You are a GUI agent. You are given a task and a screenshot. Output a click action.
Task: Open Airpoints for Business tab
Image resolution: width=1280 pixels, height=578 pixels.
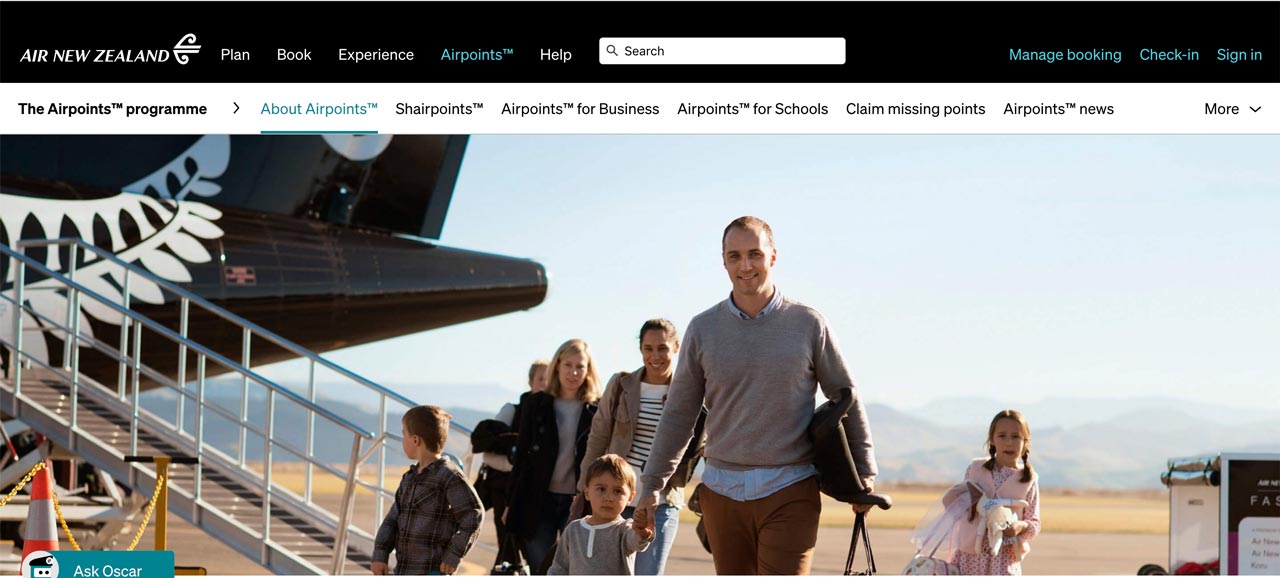point(580,109)
